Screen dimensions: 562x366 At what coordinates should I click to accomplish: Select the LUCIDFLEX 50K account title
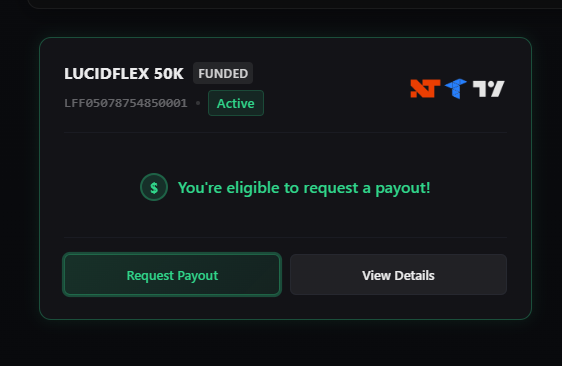click(124, 73)
